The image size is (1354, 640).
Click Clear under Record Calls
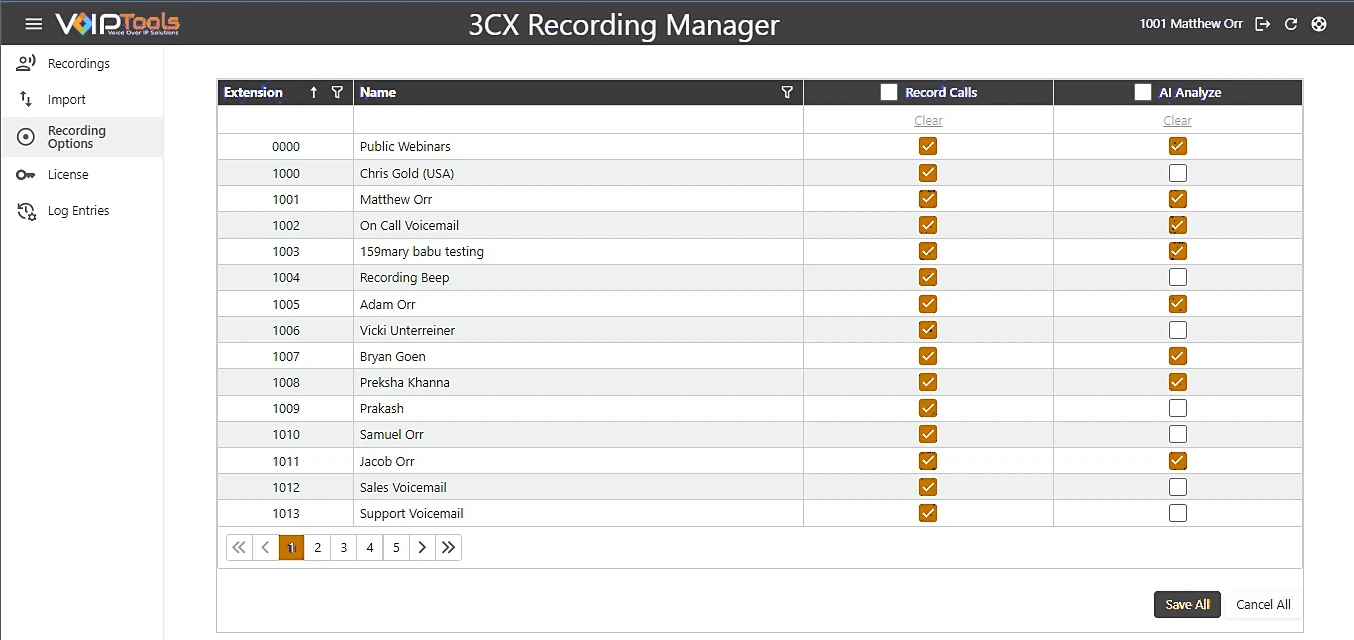point(928,120)
